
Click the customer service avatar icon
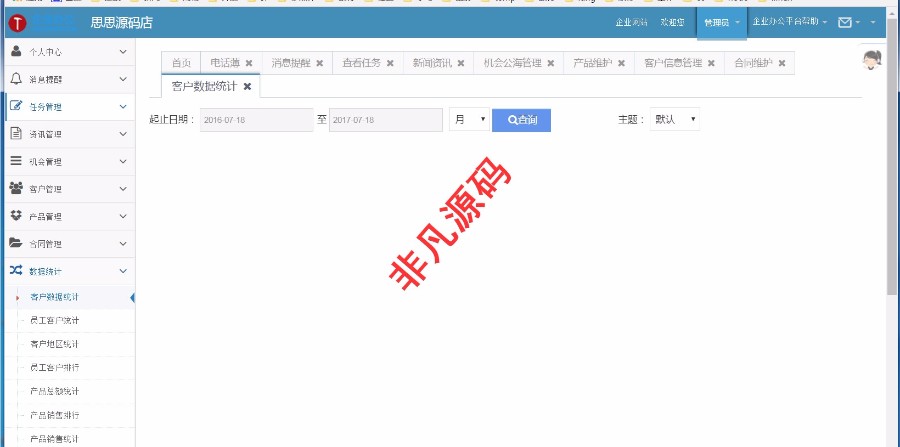[872, 60]
